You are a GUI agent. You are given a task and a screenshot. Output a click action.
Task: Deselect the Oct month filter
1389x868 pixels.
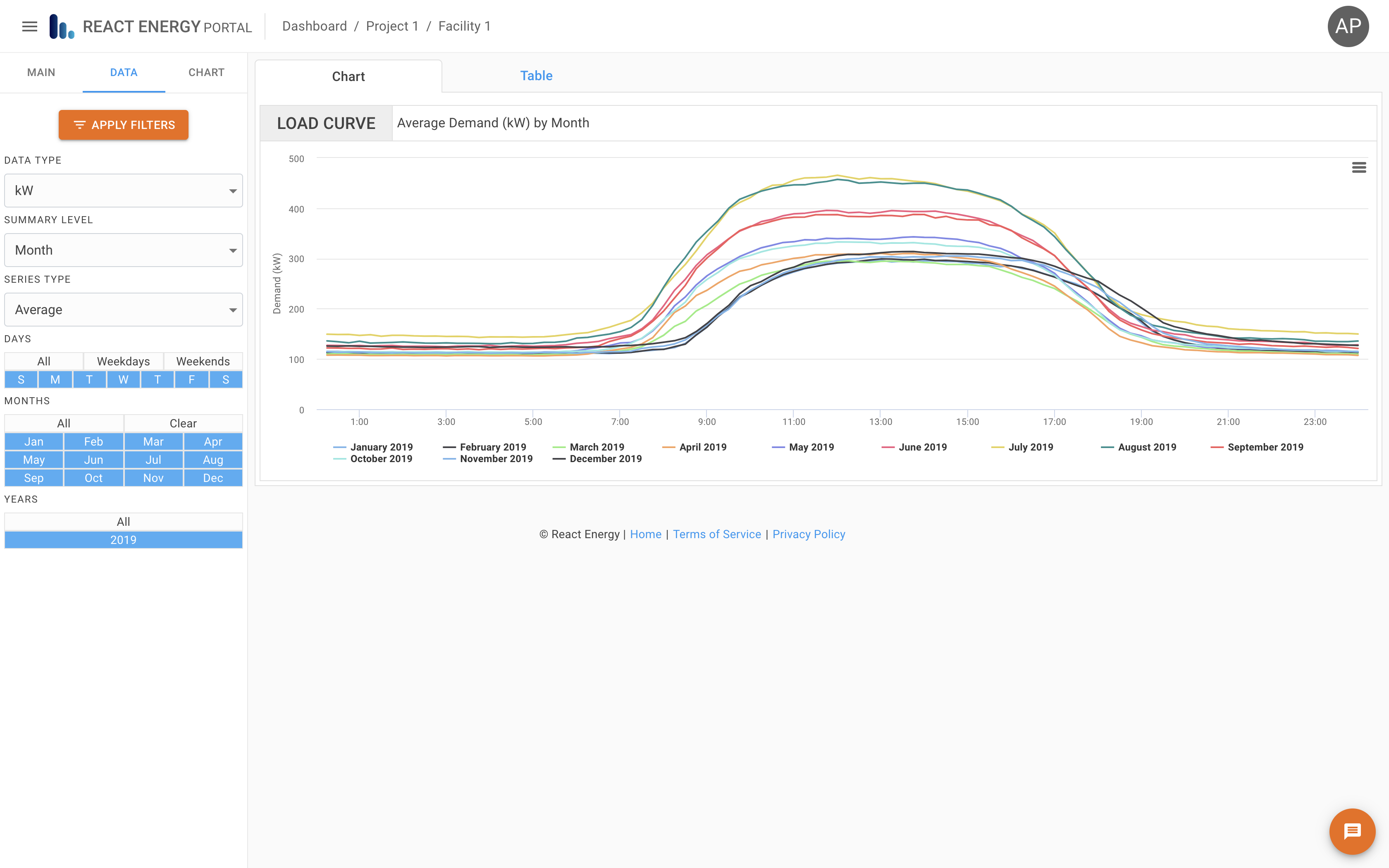(93, 478)
